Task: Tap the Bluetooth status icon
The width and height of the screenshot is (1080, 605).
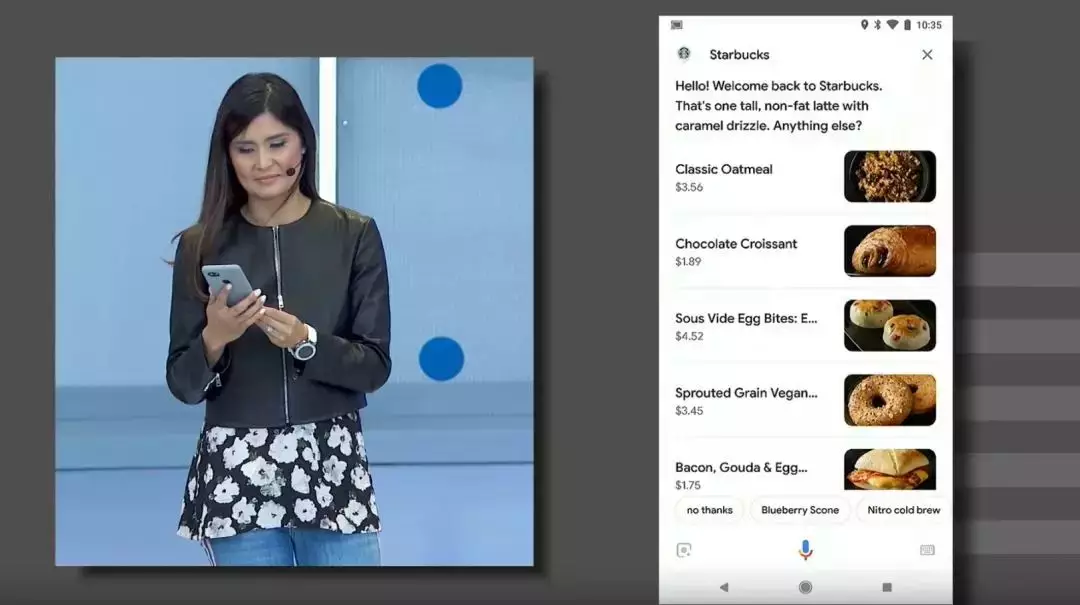Action: click(x=878, y=25)
